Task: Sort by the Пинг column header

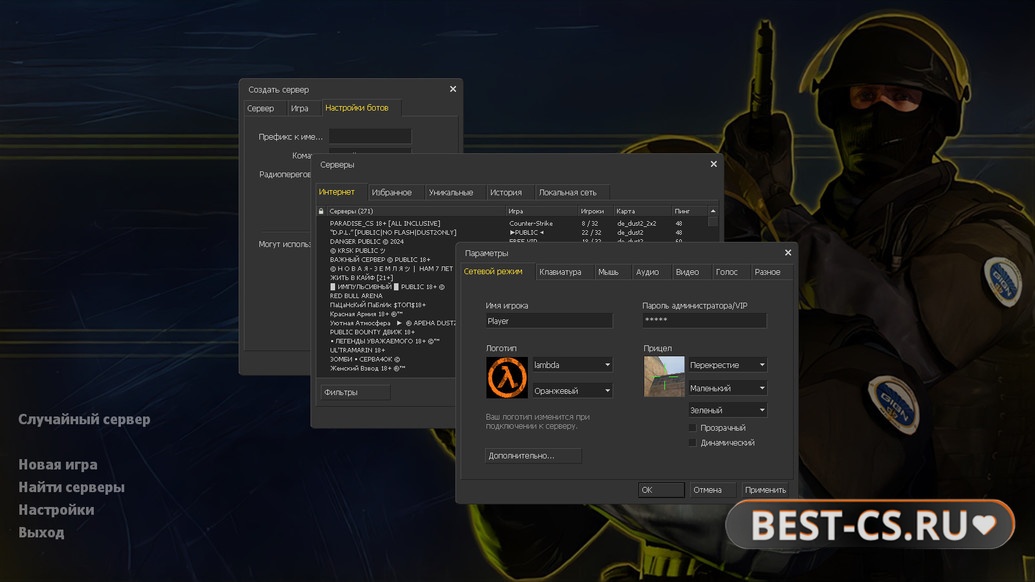Action: click(x=689, y=211)
